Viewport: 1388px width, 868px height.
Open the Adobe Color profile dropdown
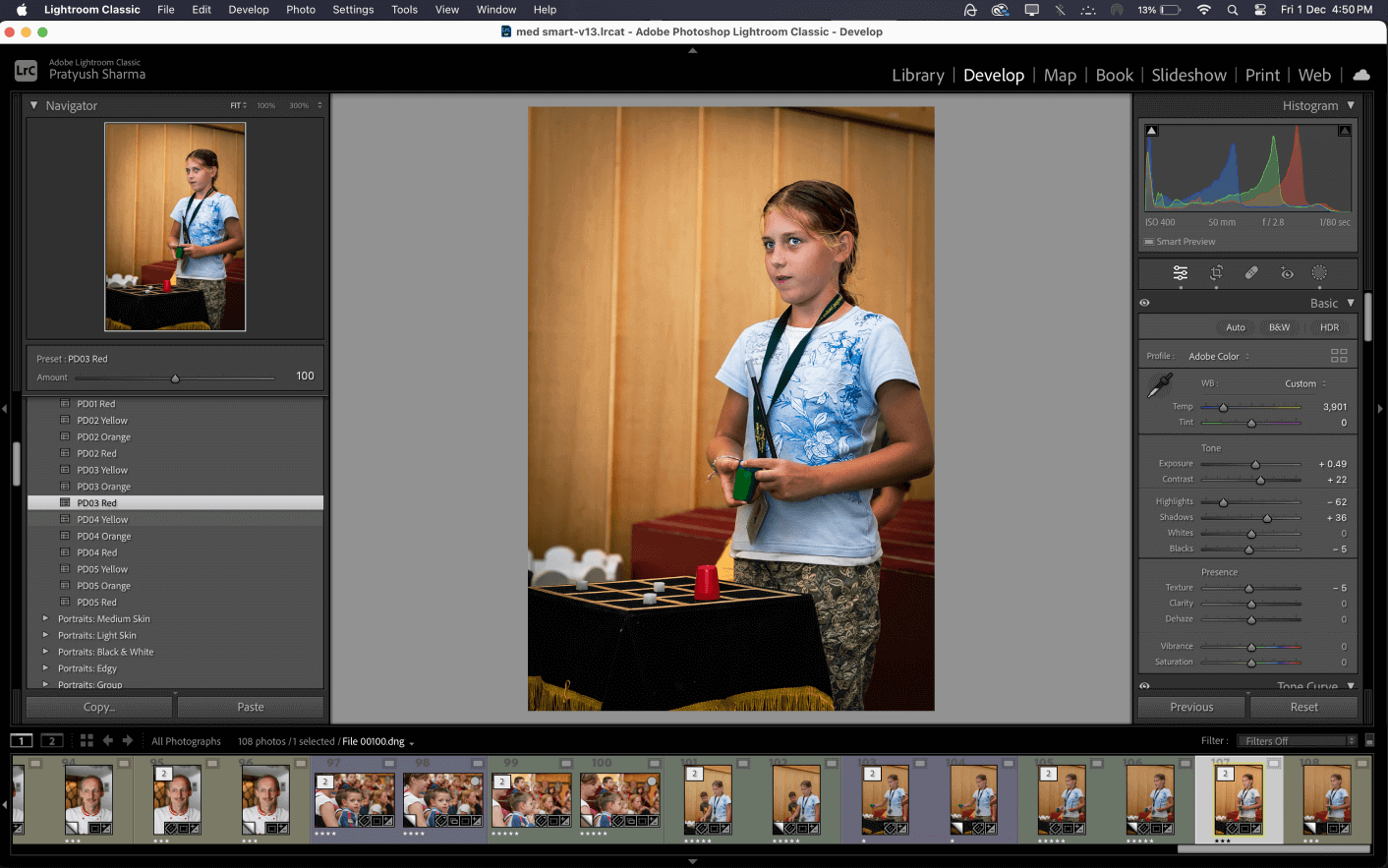pos(1219,357)
